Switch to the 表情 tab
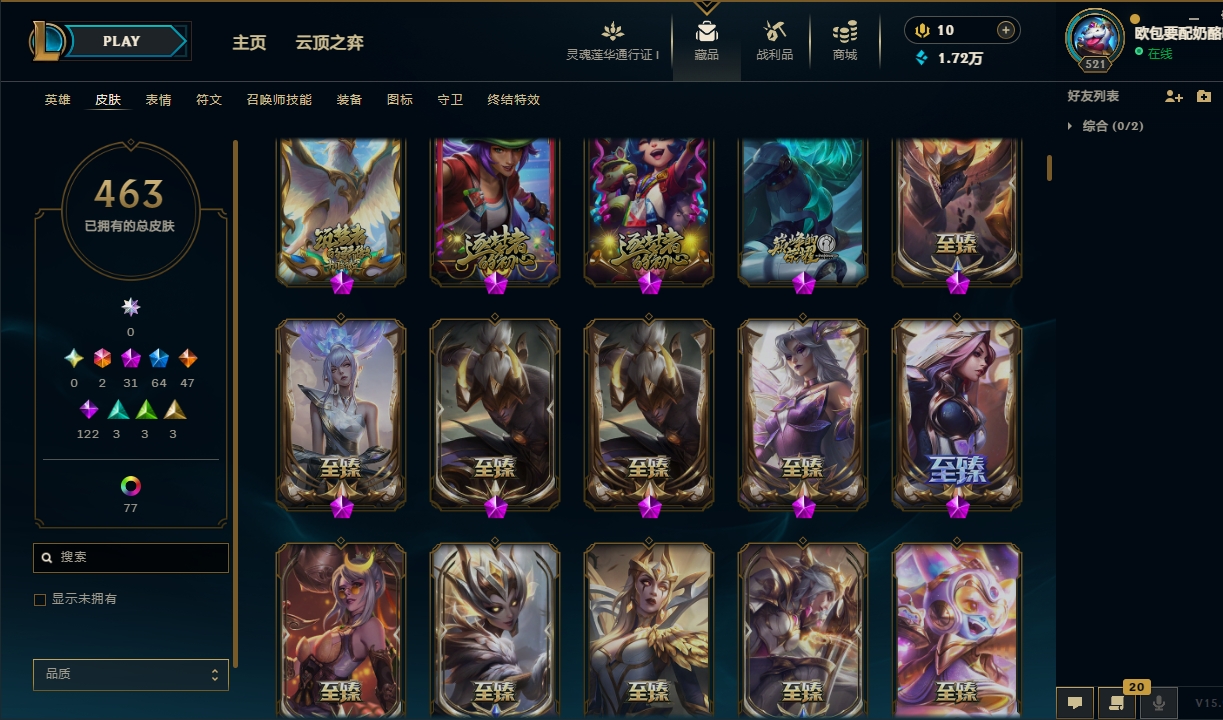Screen dimensions: 1223x720 [x=158, y=100]
